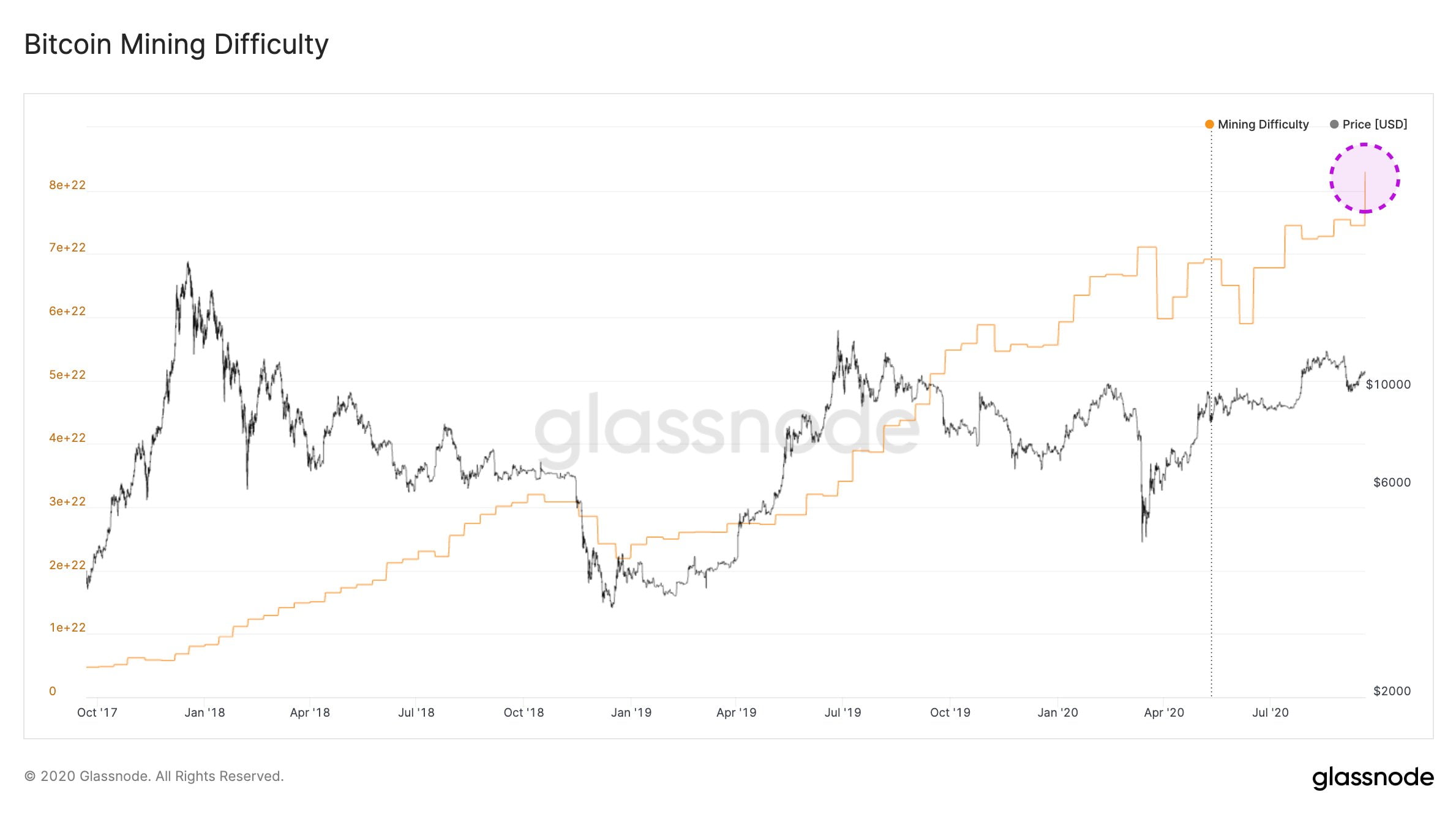This screenshot has width=1456, height=814.
Task: Click the Bitcoin Mining Difficulty title
Action: 176,45
